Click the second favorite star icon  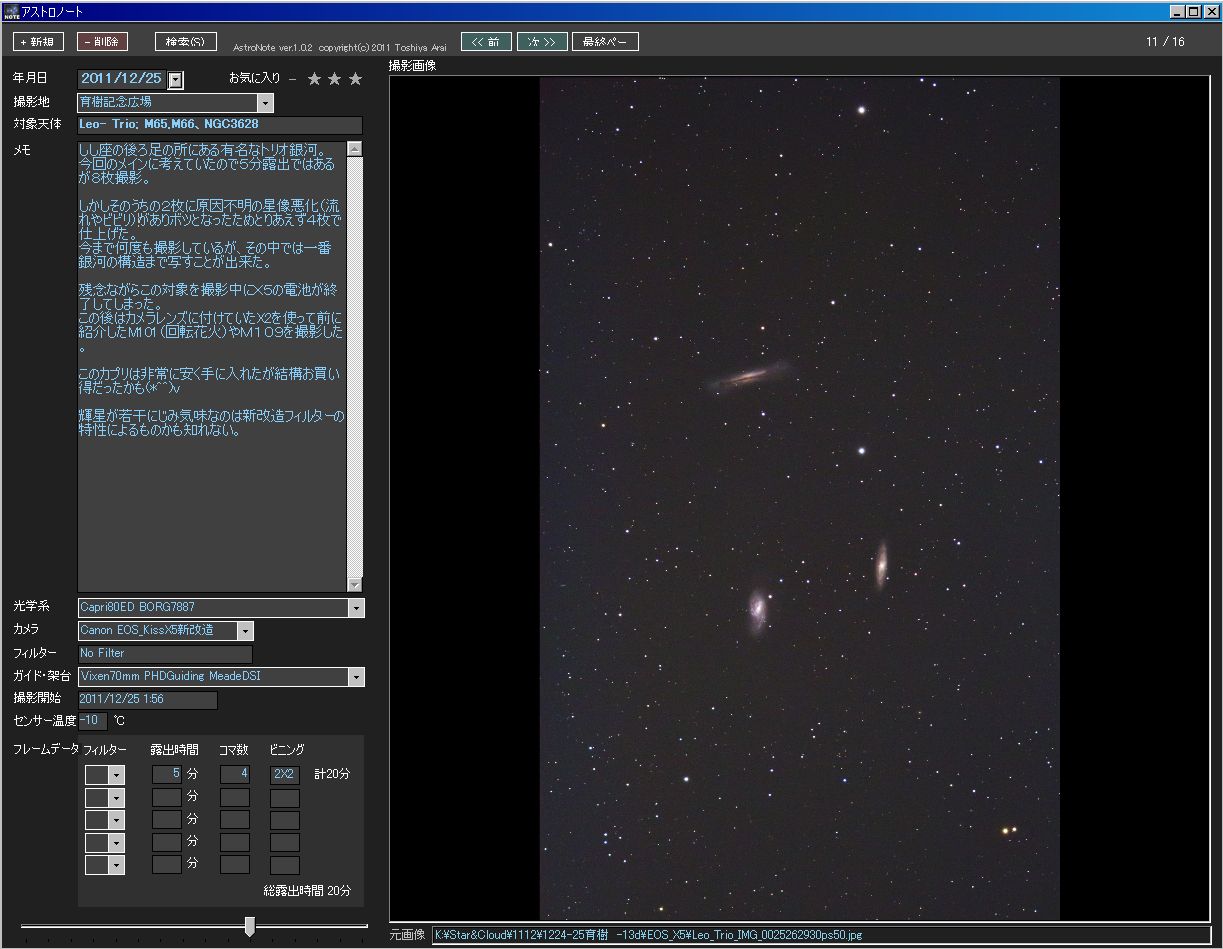(335, 79)
